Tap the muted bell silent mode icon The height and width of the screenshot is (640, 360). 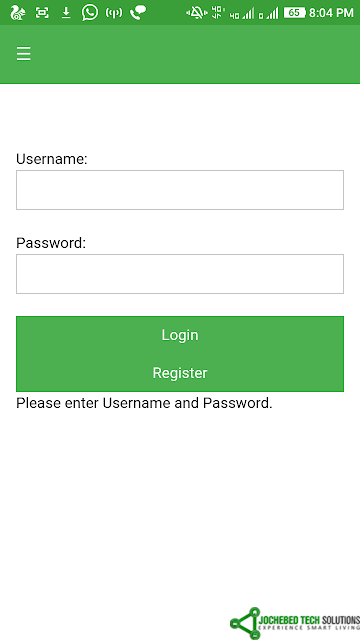click(x=197, y=13)
